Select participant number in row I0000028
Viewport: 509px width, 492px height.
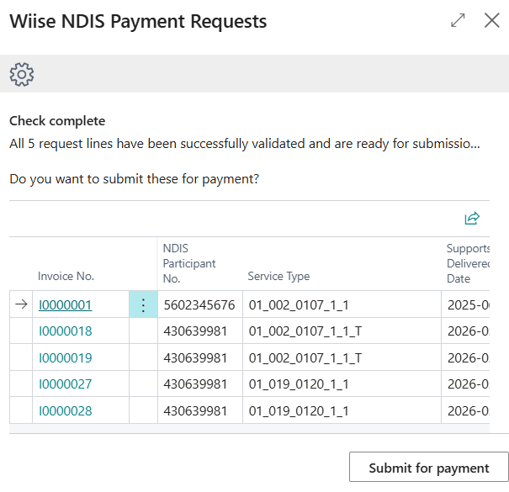(x=200, y=410)
